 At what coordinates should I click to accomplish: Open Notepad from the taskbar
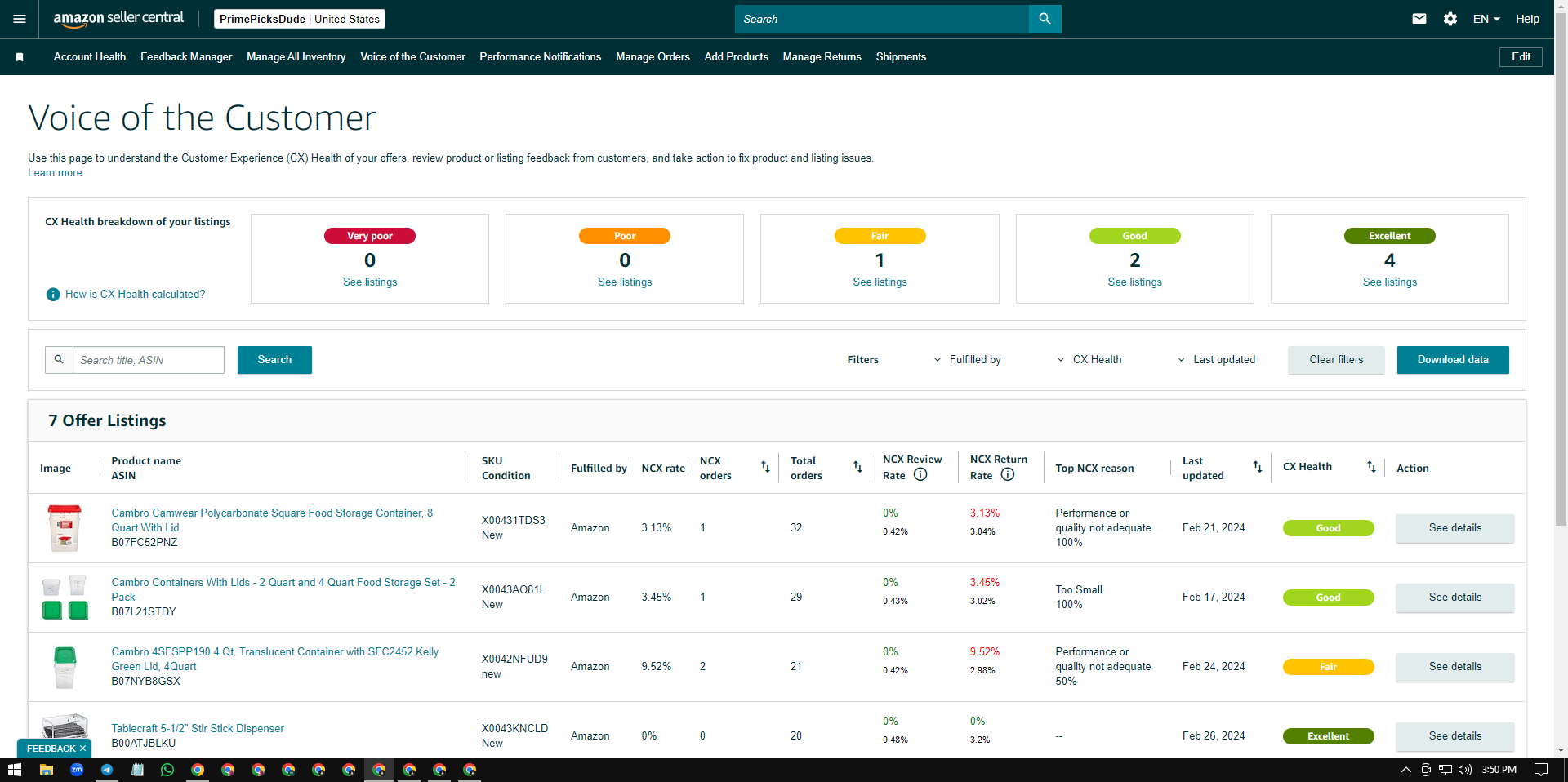[137, 770]
